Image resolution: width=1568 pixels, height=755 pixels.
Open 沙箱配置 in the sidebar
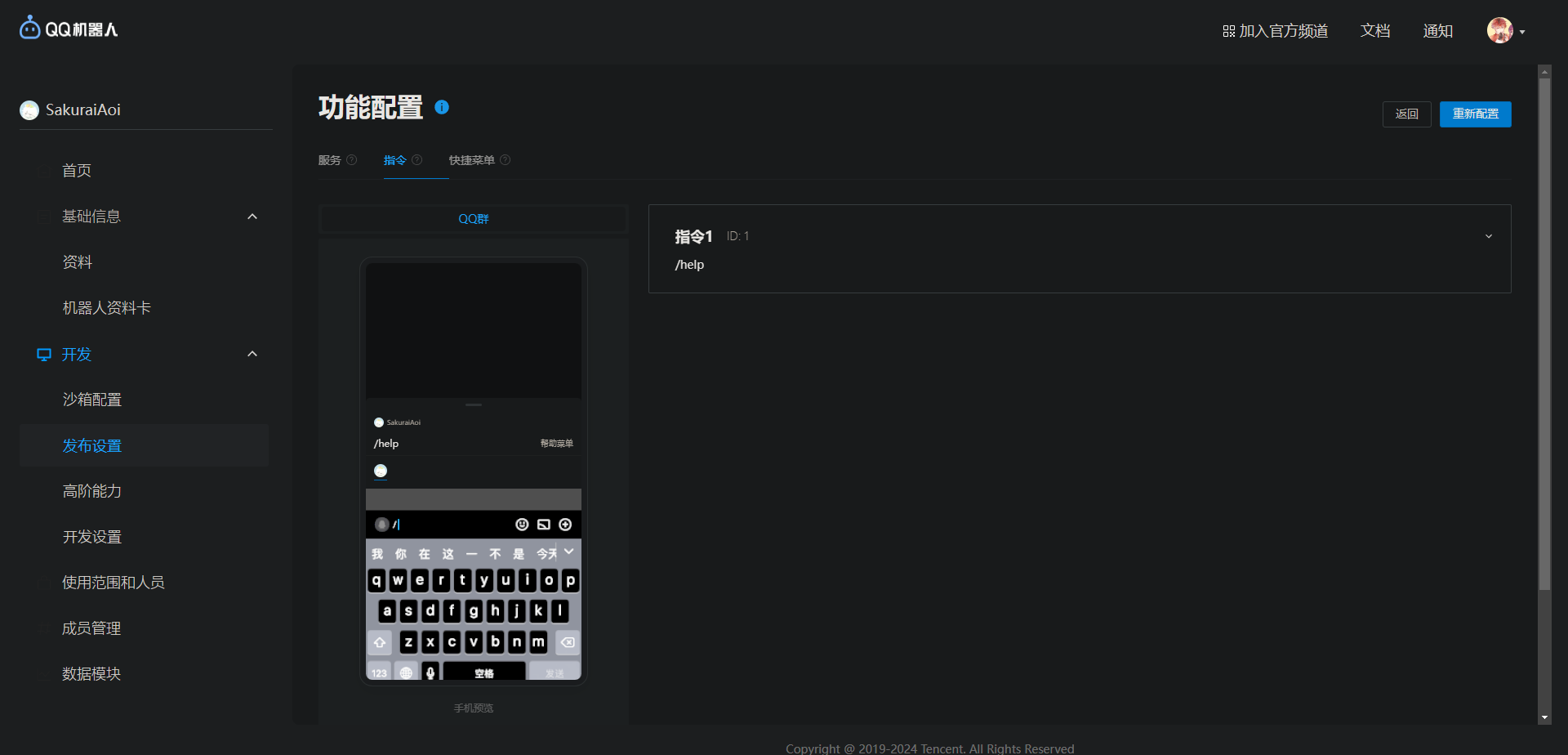(x=92, y=400)
